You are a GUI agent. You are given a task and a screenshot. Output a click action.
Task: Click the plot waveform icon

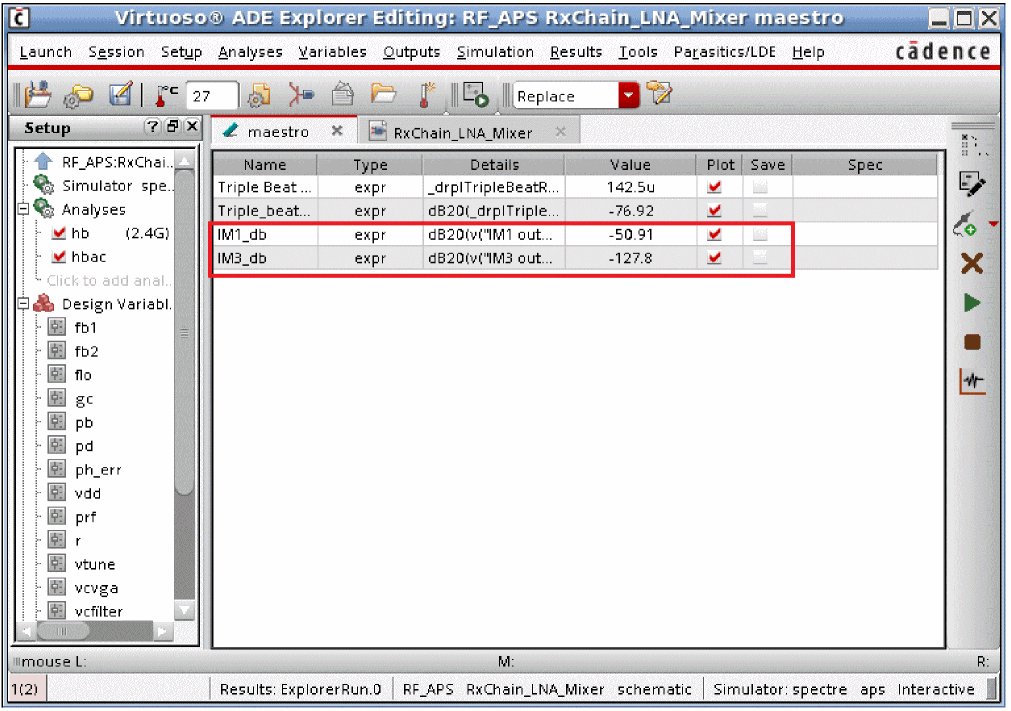tap(972, 380)
